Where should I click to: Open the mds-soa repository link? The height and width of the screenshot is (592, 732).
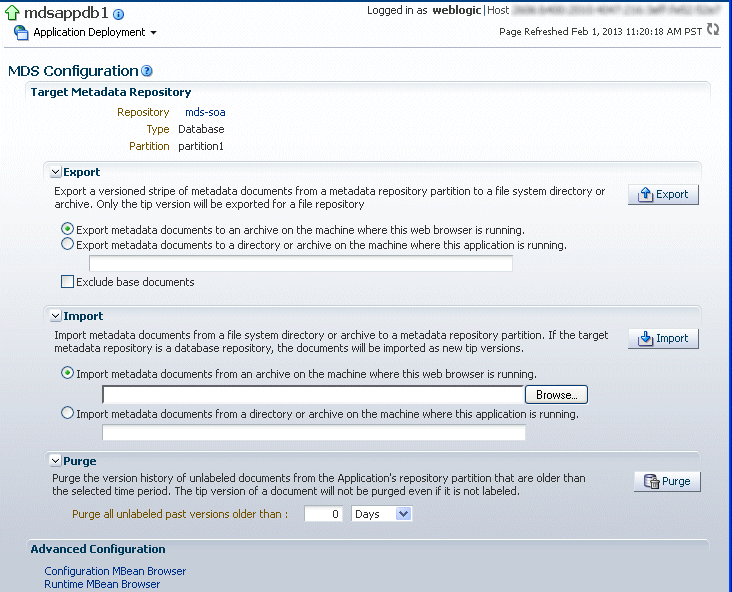(205, 112)
